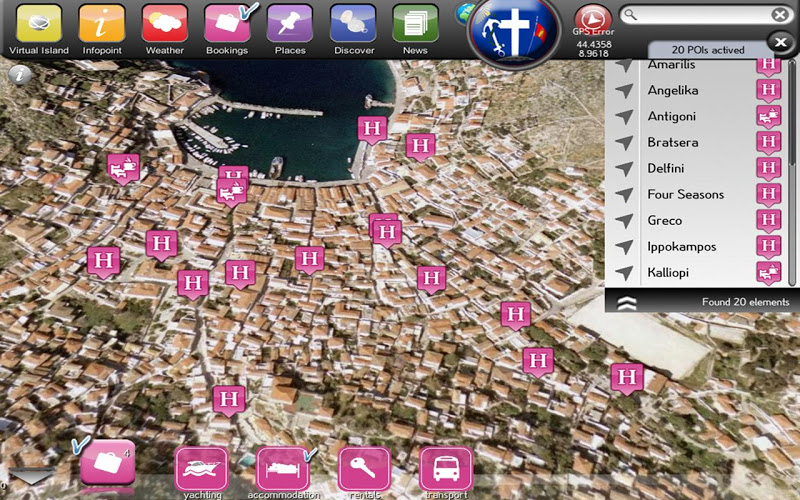Select Four Seasons in the POI list

click(x=686, y=194)
